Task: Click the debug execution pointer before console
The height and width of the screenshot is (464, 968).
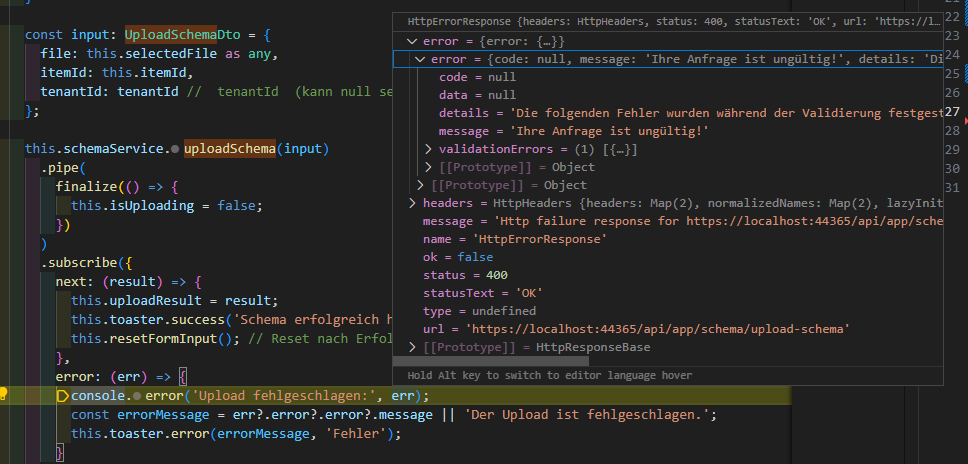Action: (x=62, y=396)
